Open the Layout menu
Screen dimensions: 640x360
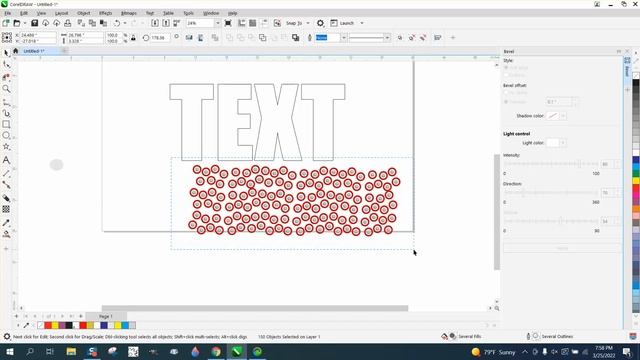tap(61, 13)
